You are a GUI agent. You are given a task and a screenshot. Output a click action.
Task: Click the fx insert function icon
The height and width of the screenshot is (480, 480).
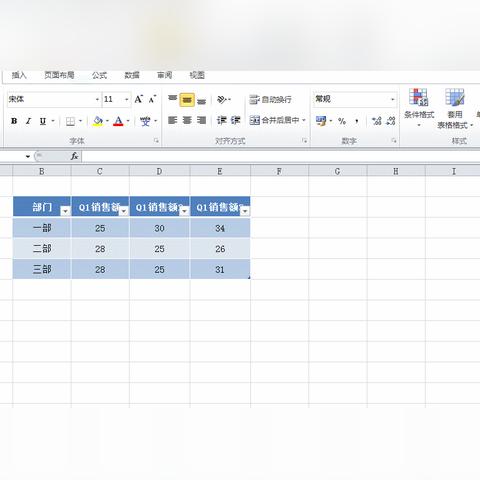[x=75, y=156]
